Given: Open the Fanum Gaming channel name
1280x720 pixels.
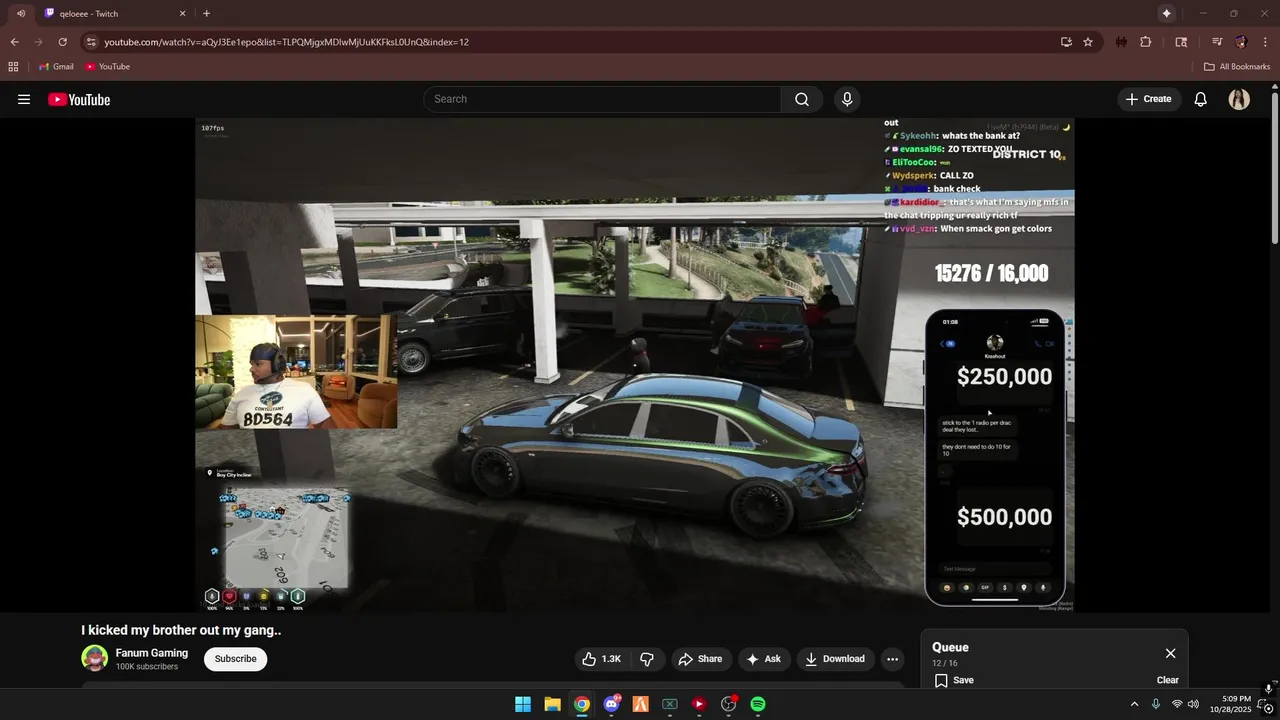Looking at the screenshot, I should 151,653.
